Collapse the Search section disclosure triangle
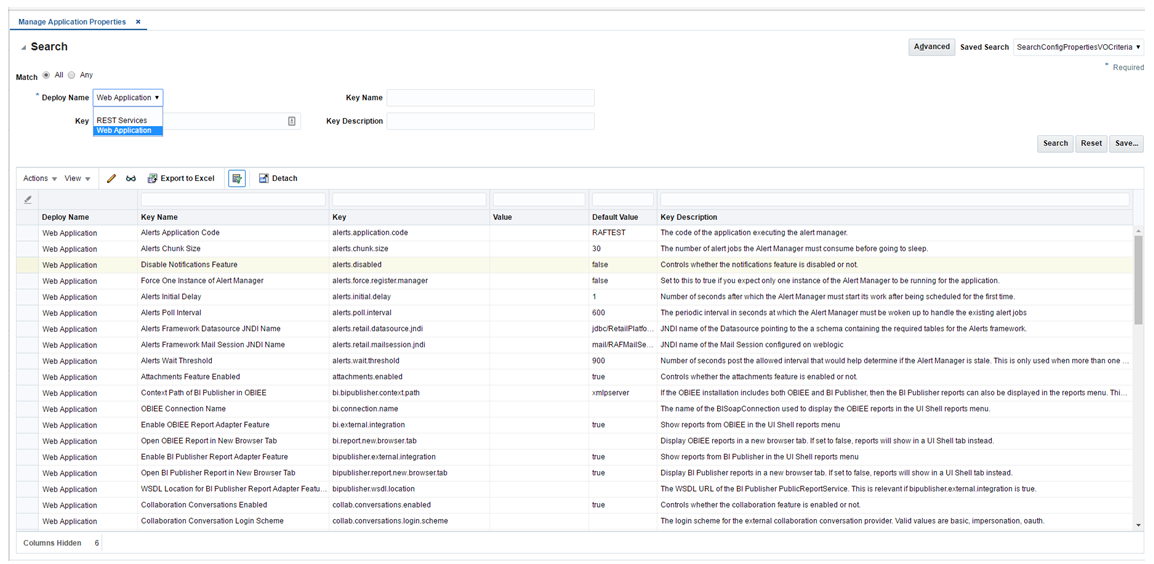Viewport: 1154px width, 564px height. [x=24, y=47]
